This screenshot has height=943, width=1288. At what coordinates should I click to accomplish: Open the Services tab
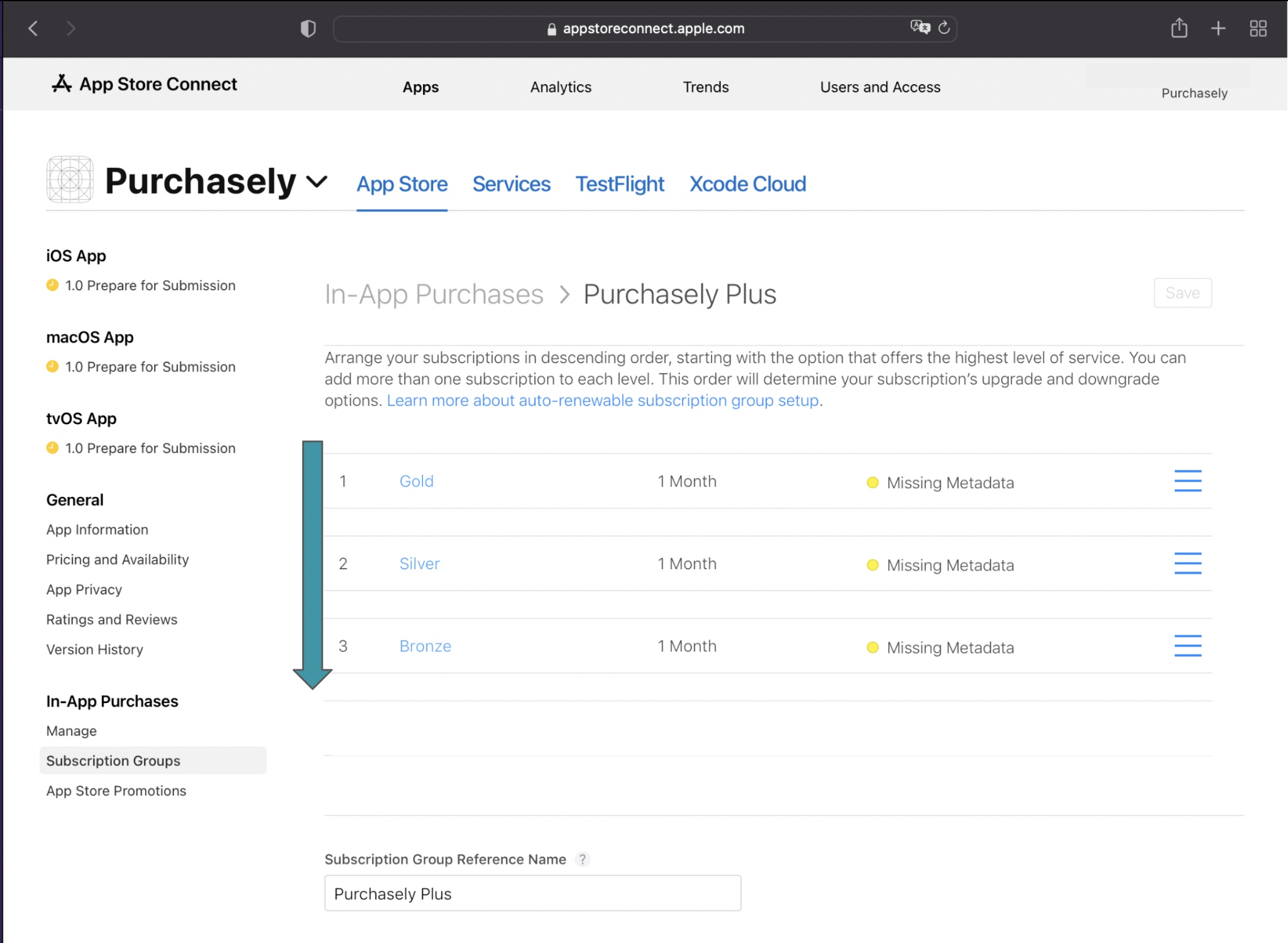pos(511,184)
